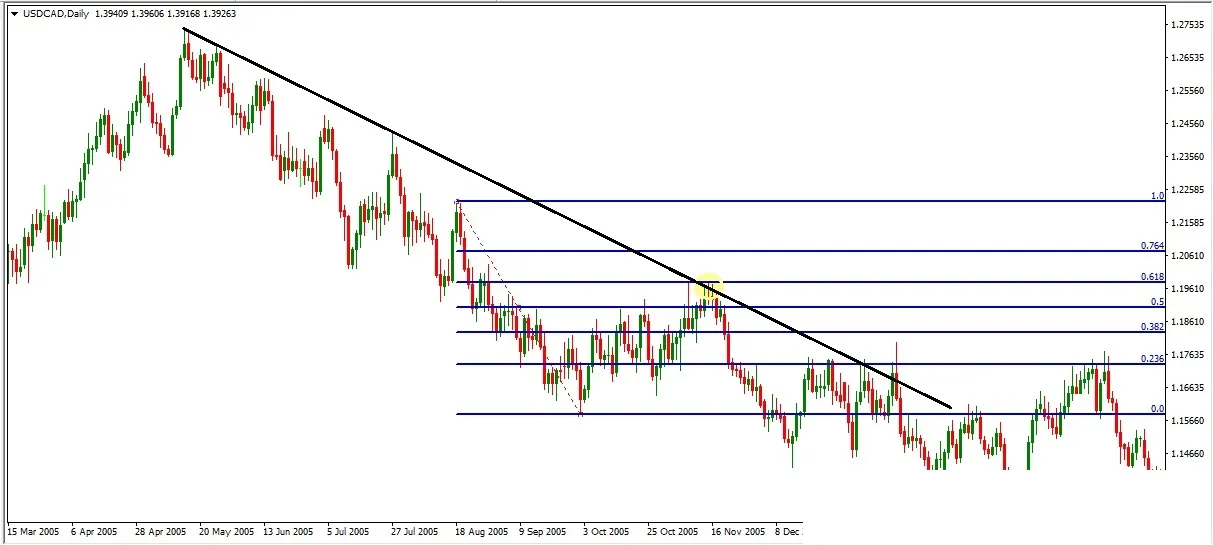The width and height of the screenshot is (1213, 545).
Task: Click price 1.17635 on the price scale
Action: [1190, 354]
